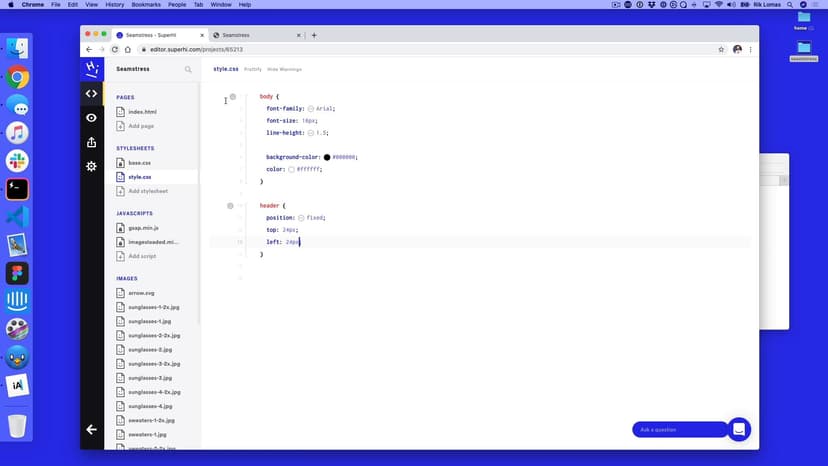Open project settings gear icon
Screen dimensions: 828x466
(x=91, y=166)
